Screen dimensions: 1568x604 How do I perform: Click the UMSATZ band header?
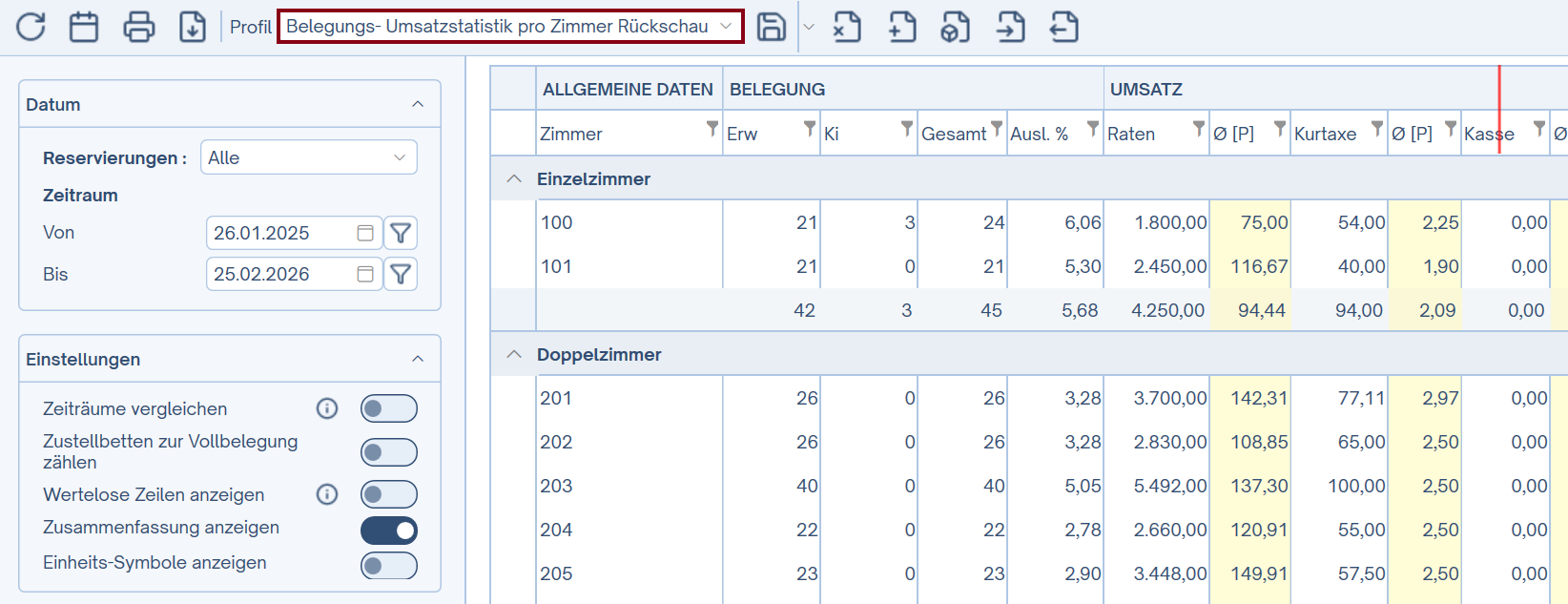[x=1335, y=89]
